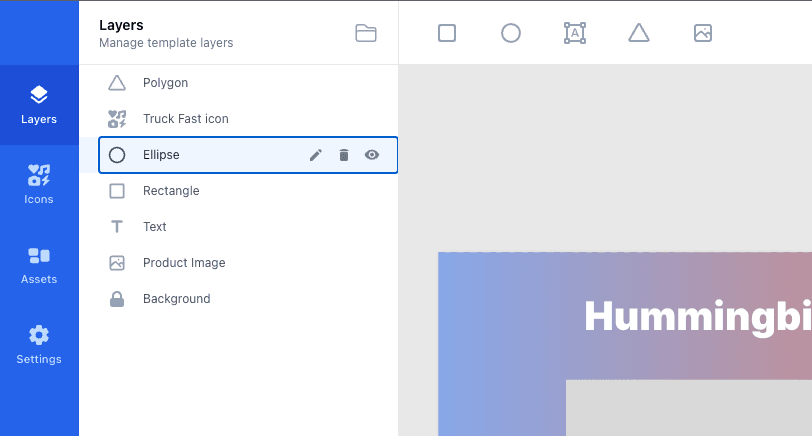Select the ellipse shape tool in toolbar
812x436 pixels.
coord(511,33)
